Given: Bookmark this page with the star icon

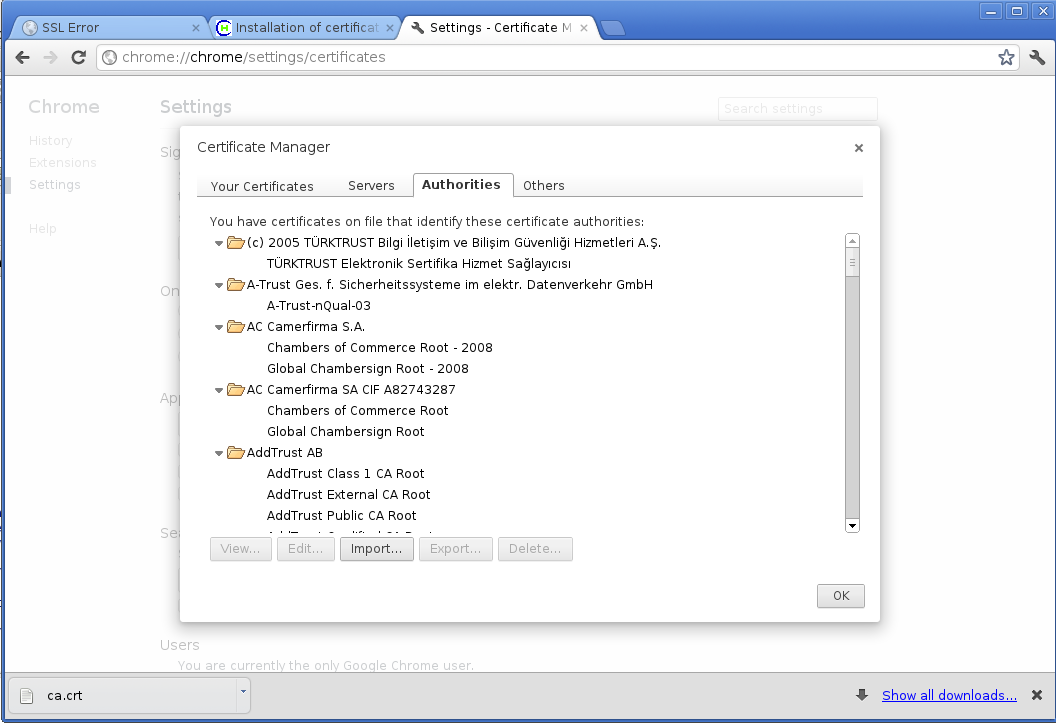Looking at the screenshot, I should 1006,57.
